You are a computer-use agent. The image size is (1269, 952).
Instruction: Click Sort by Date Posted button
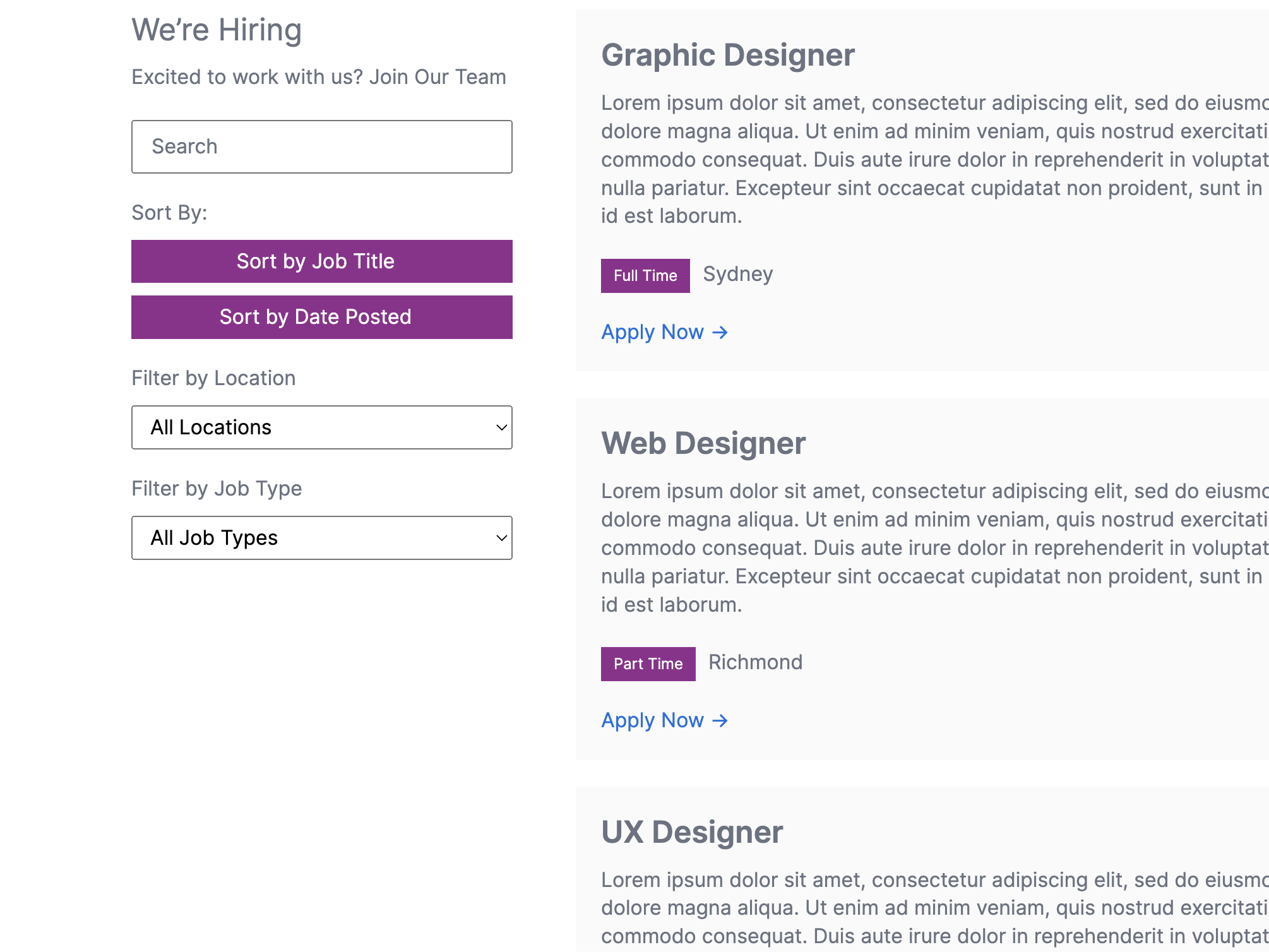click(321, 317)
